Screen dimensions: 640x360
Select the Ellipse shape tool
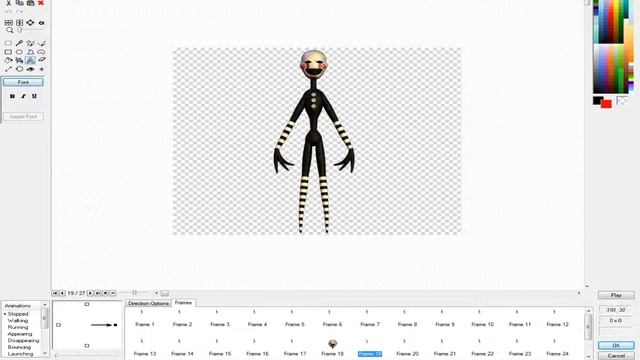(19, 52)
